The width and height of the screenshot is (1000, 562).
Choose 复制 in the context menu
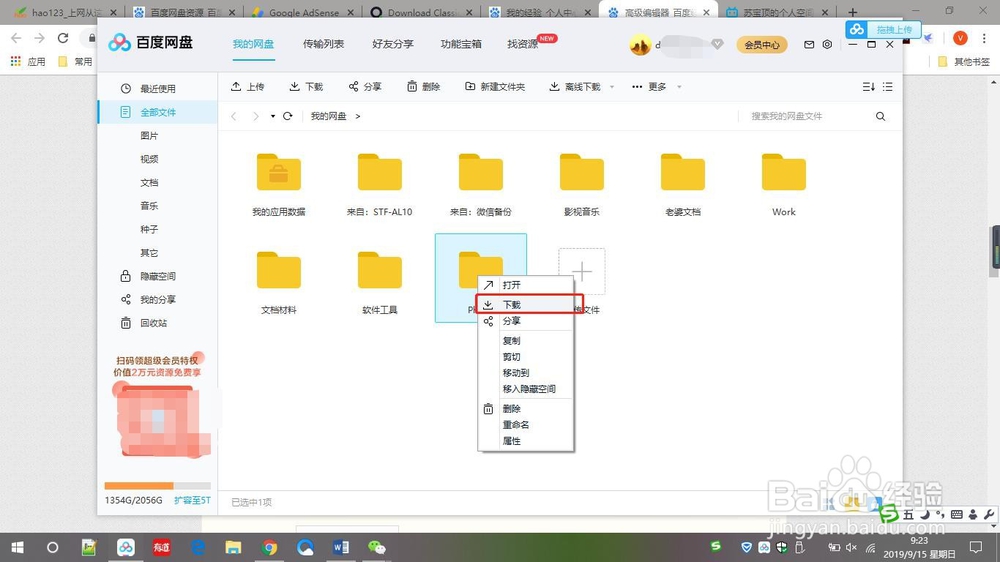(x=526, y=341)
